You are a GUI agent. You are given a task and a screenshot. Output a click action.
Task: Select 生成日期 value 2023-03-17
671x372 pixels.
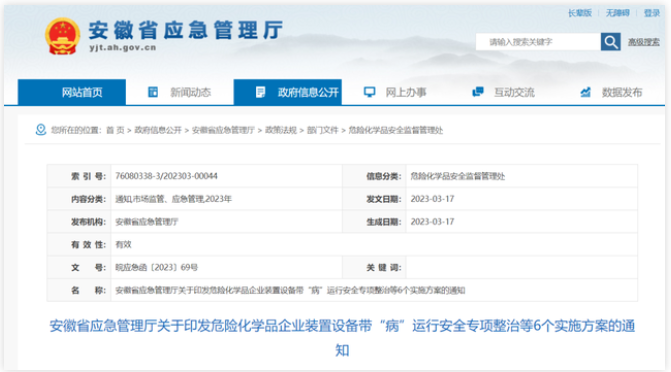click(432, 222)
